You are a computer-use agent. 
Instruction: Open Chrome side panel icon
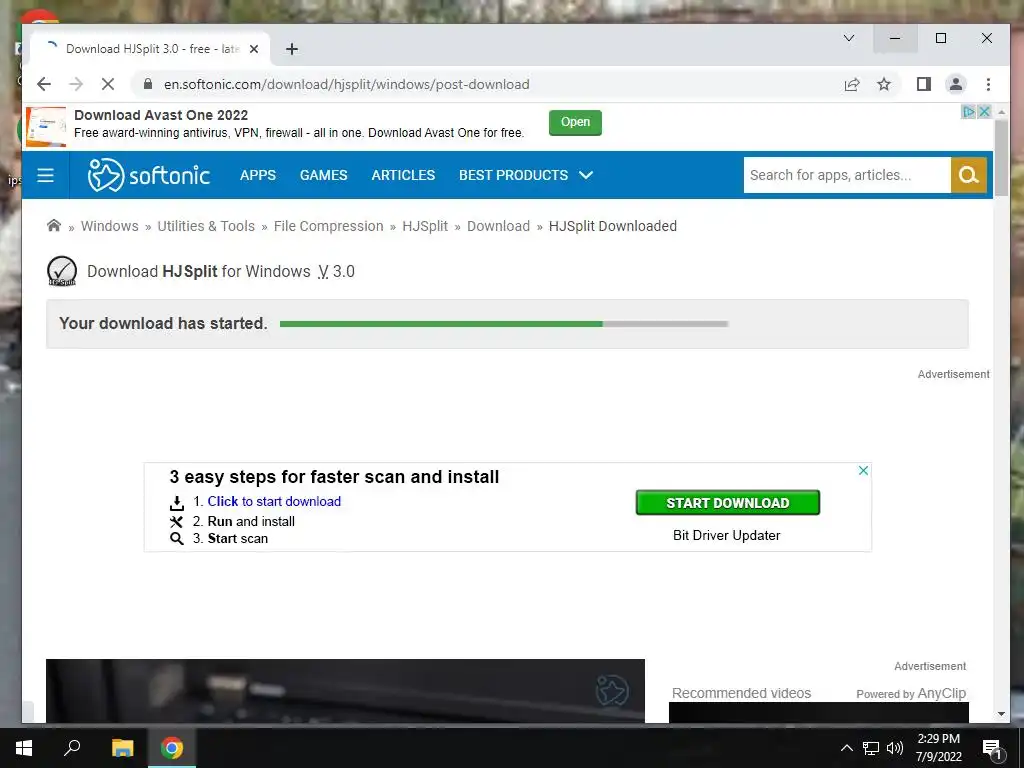click(x=923, y=84)
